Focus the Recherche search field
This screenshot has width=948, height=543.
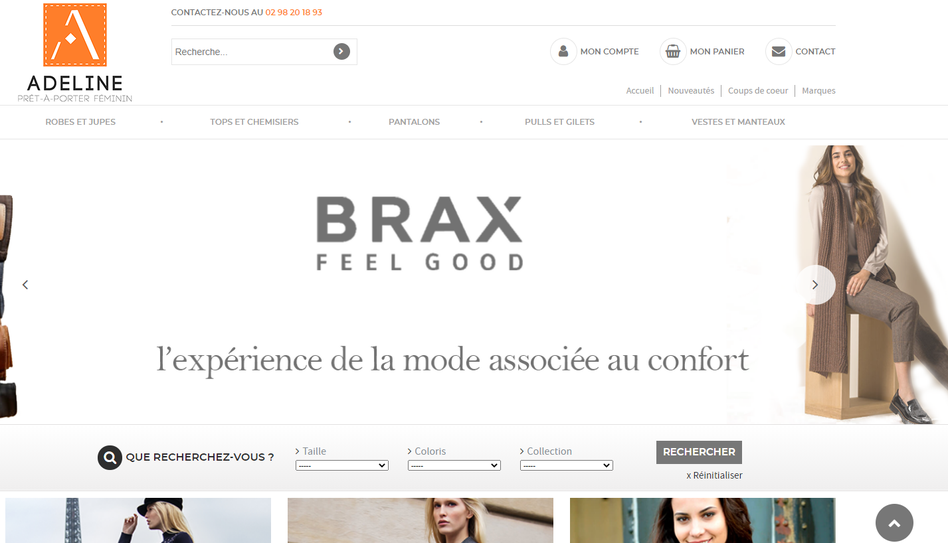tap(252, 52)
